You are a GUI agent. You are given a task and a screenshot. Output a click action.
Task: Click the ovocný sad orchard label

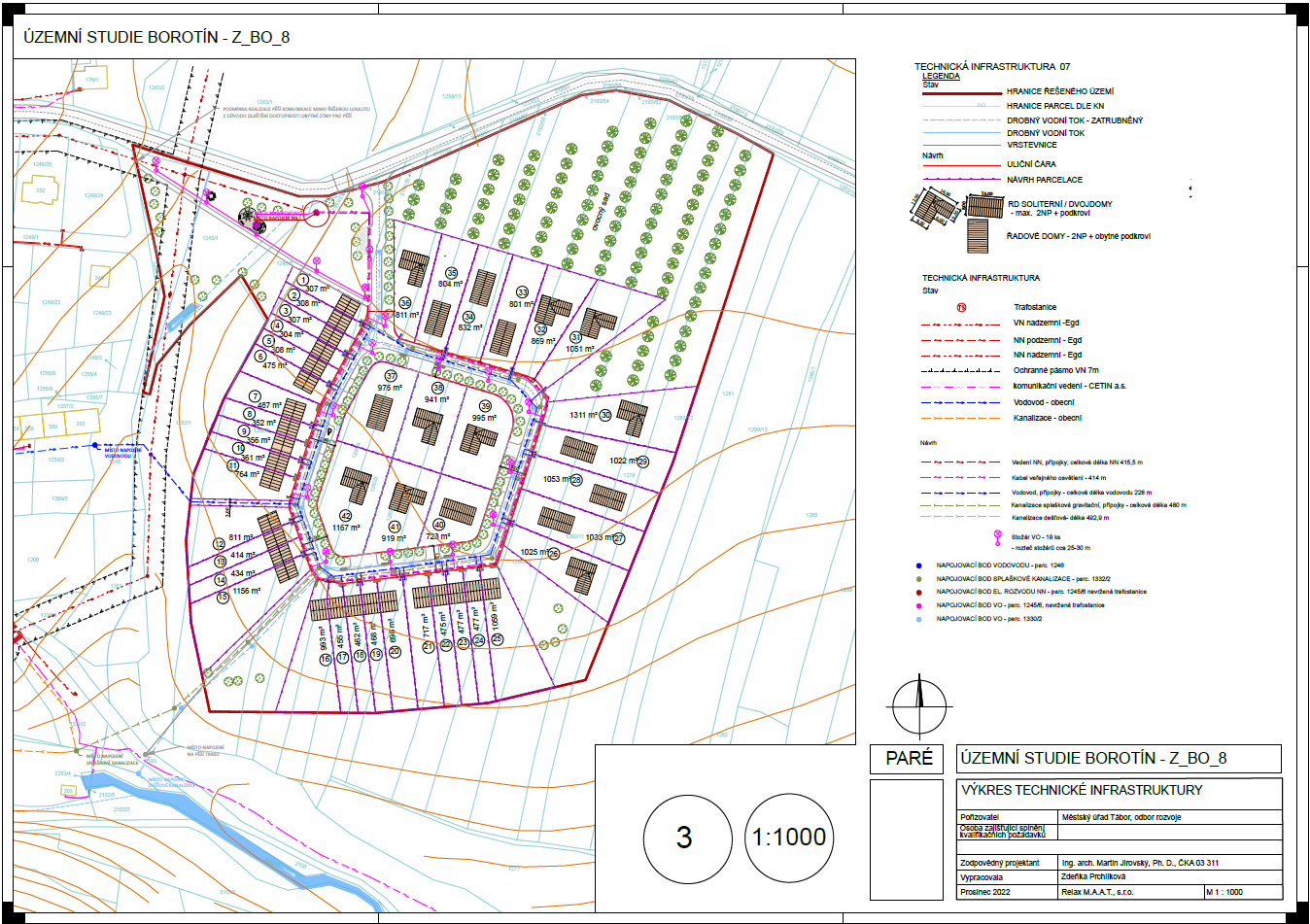pyautogui.click(x=601, y=212)
